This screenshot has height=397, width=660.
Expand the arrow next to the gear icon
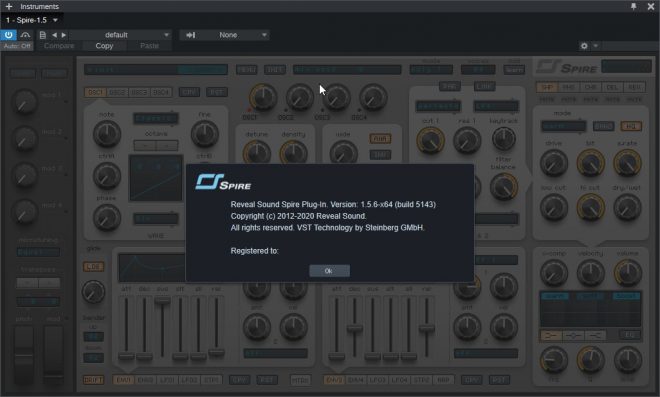pos(596,45)
